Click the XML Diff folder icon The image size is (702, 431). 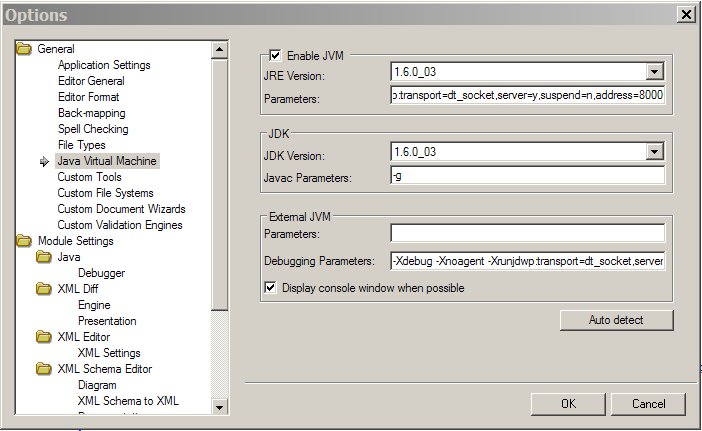(44, 289)
